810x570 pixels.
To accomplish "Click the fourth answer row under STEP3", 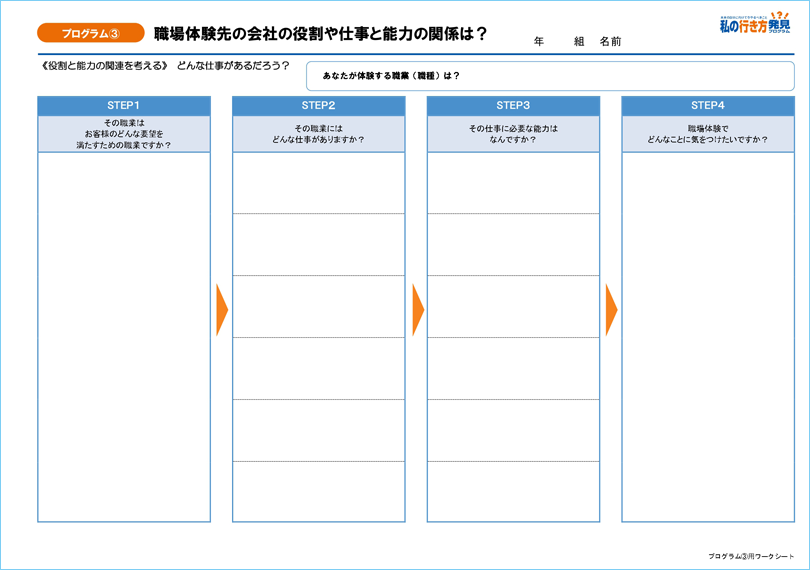I will (513, 368).
